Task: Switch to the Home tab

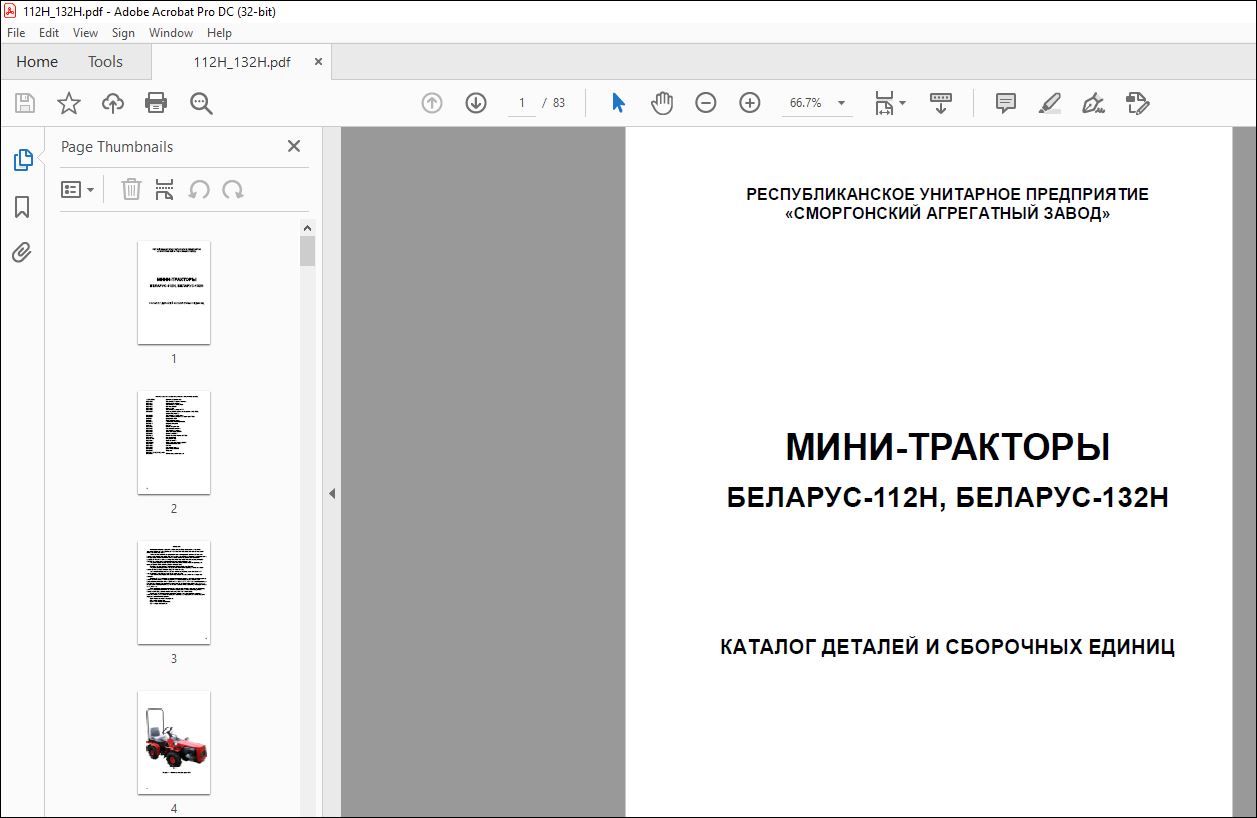Action: [37, 62]
